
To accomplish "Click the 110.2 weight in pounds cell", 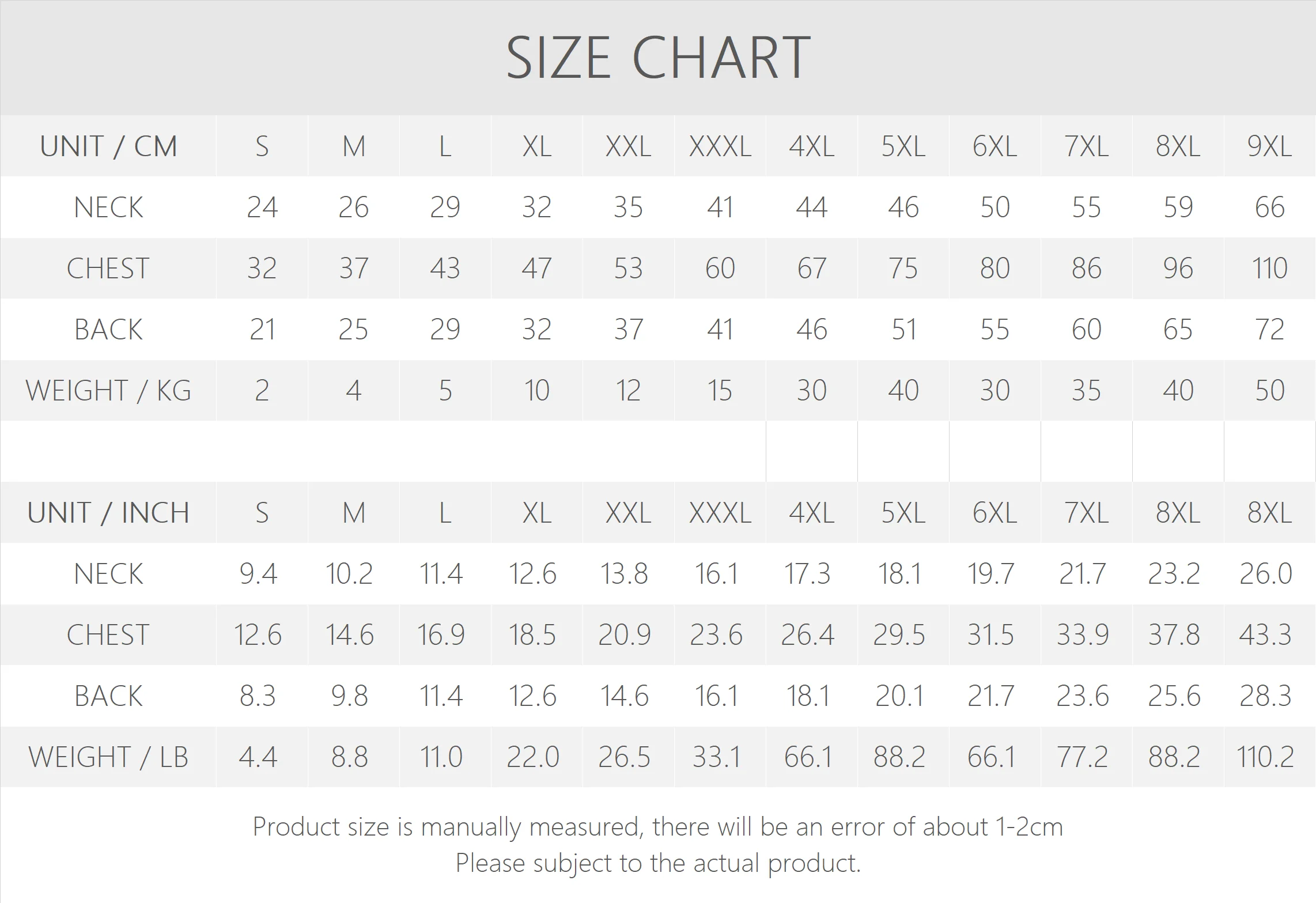I will click(1265, 757).
